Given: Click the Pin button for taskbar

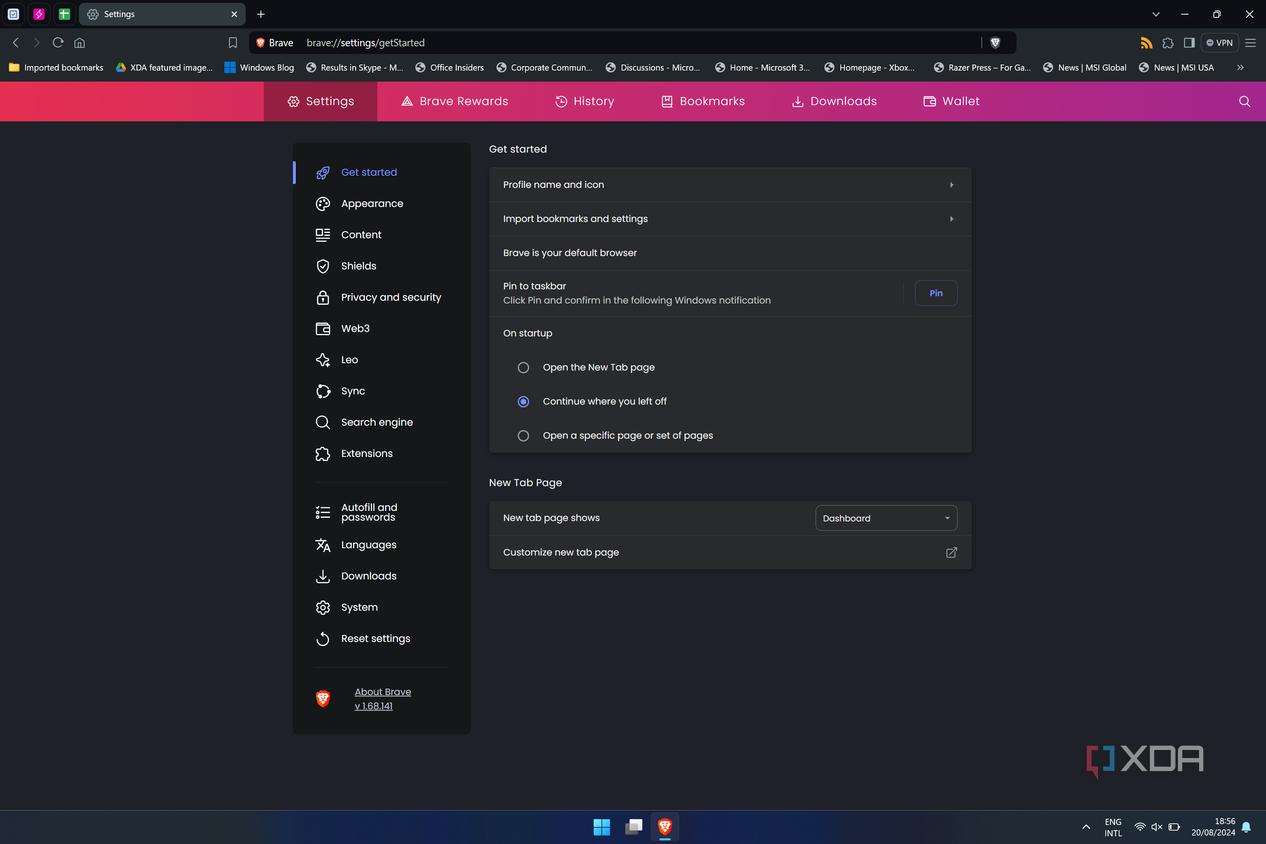Looking at the screenshot, I should click(x=936, y=293).
